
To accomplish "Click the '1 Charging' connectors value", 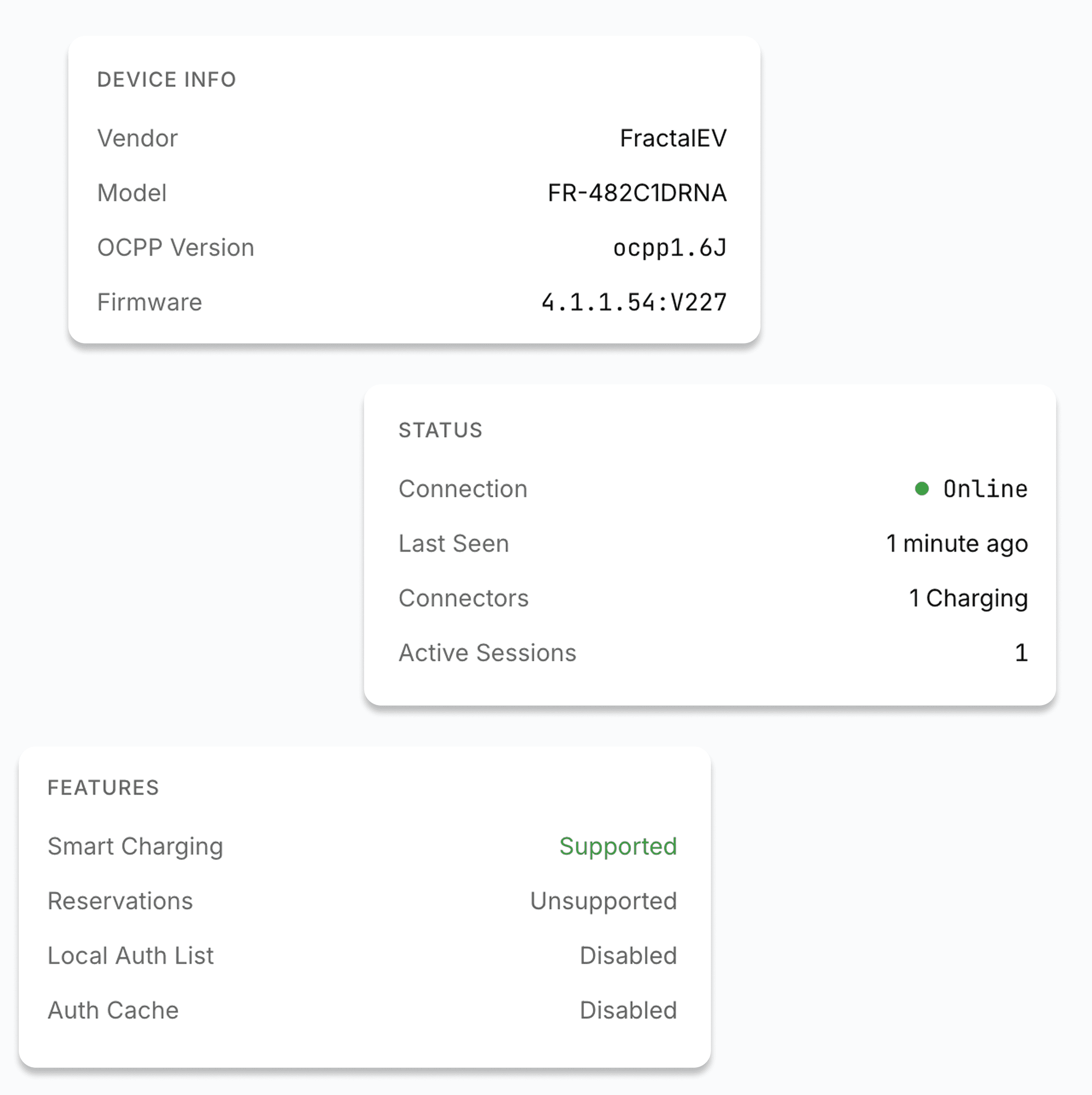I will point(968,598).
